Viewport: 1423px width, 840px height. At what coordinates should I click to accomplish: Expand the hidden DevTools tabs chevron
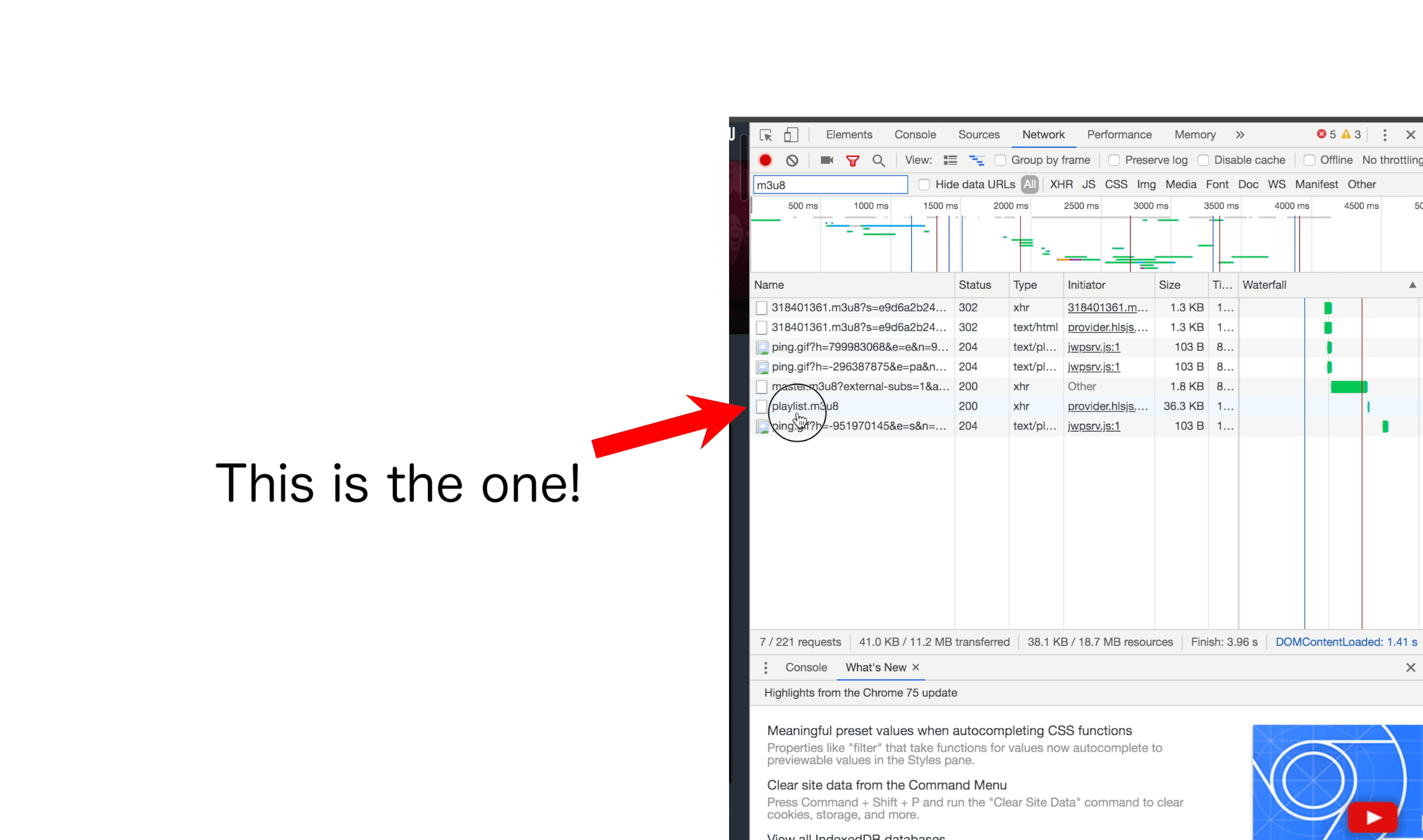[x=1240, y=135]
